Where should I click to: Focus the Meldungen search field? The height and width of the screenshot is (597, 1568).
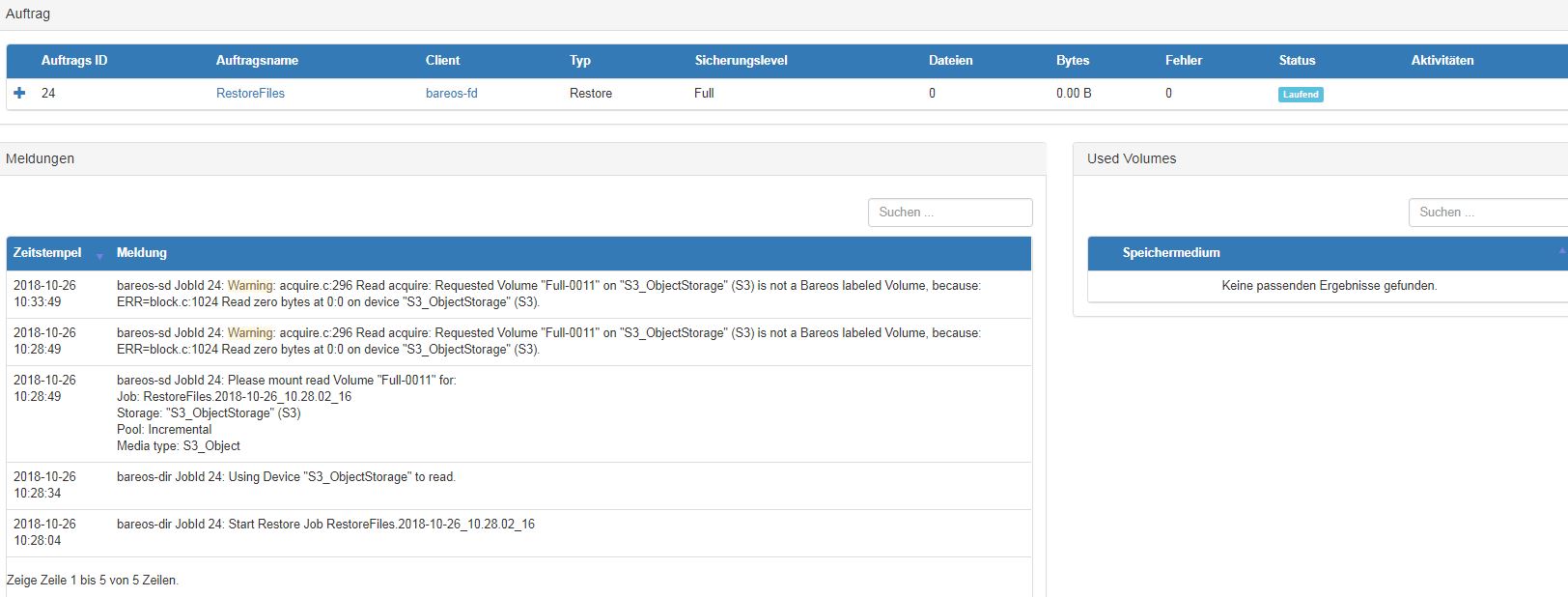(949, 213)
